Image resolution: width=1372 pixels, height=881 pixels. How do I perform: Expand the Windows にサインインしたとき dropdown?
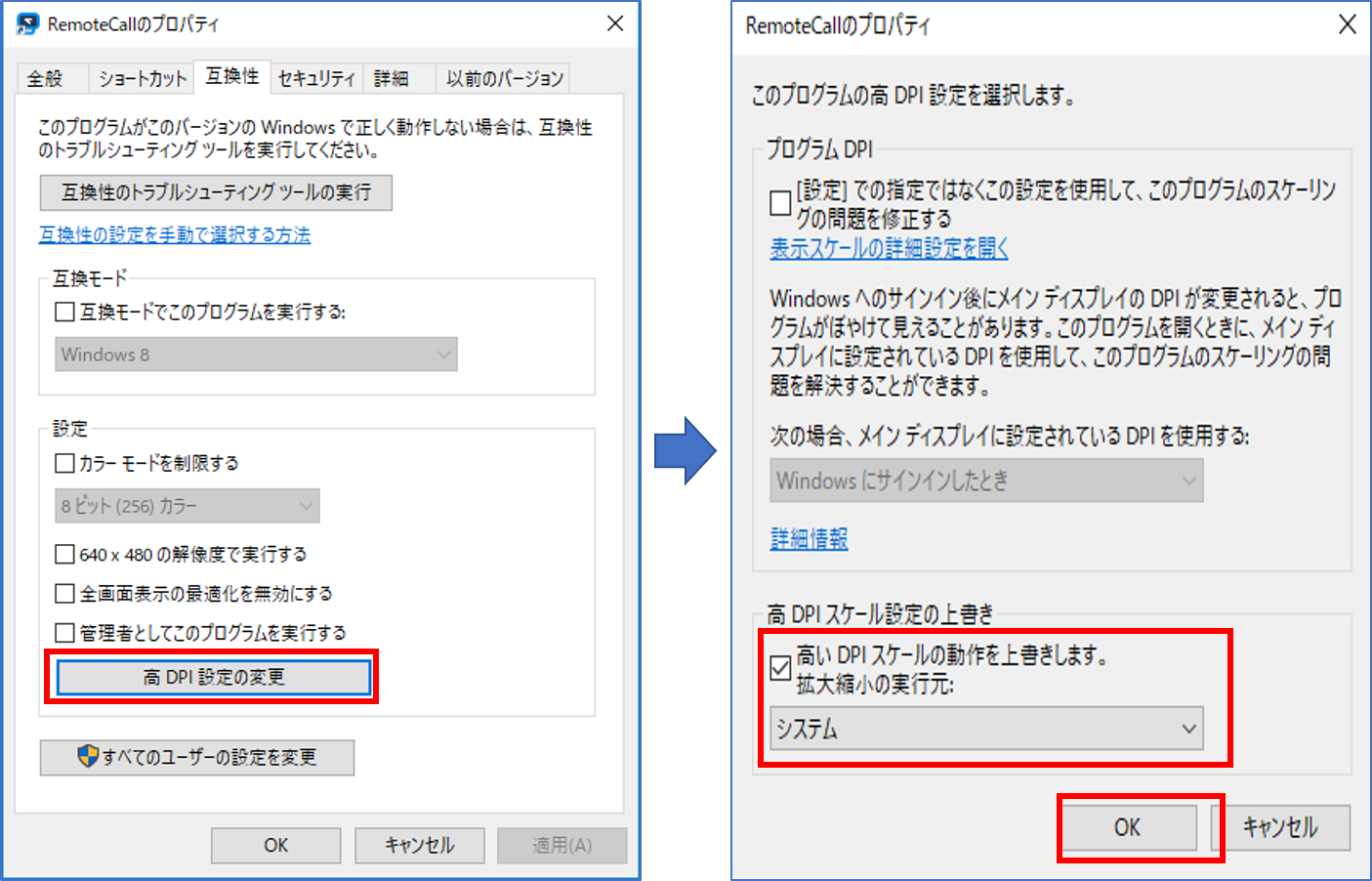point(986,481)
